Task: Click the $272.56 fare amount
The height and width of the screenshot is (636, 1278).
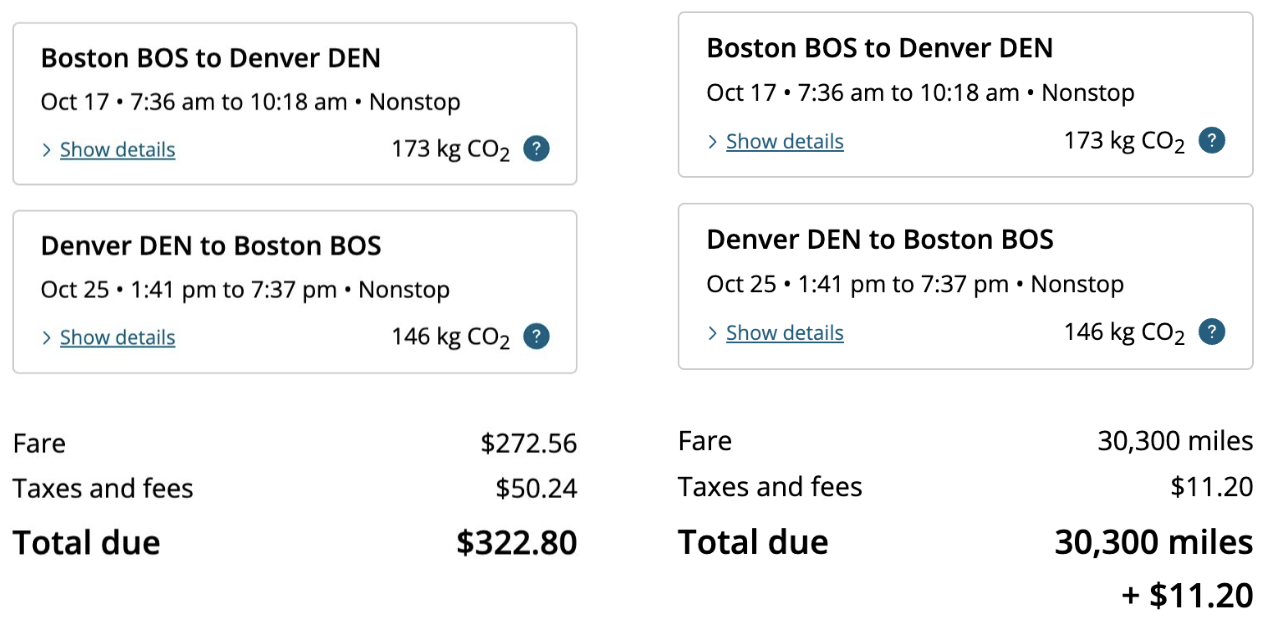Action: click(528, 443)
